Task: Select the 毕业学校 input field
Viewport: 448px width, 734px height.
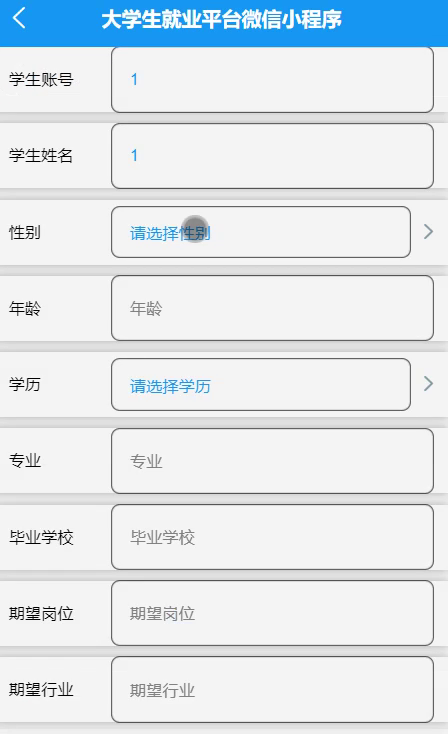Action: point(272,537)
